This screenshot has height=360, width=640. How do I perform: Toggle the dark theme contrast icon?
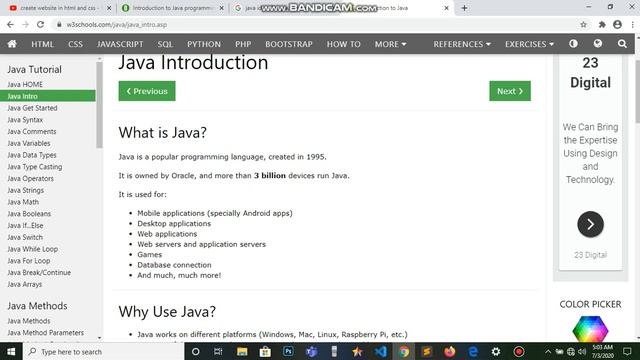tap(573, 44)
